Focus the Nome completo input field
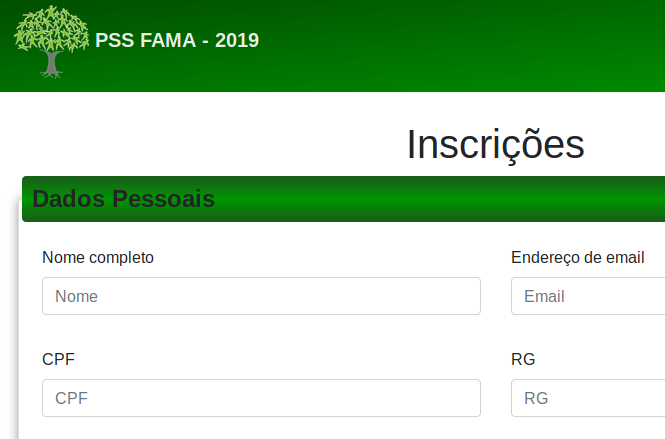 click(261, 296)
